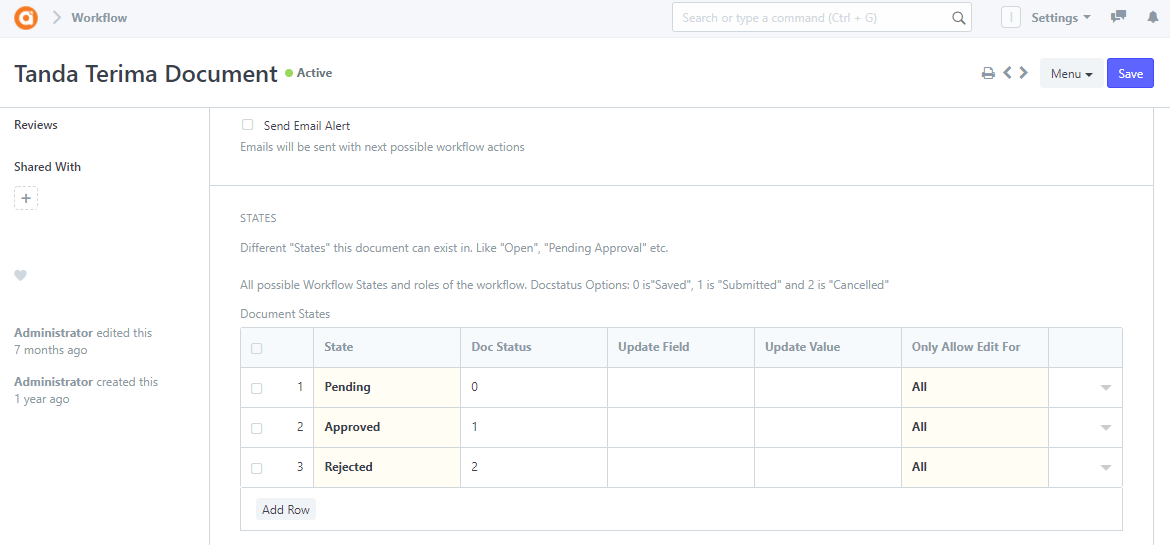Screen dimensions: 1170x545
Task: Click the user avatar placeholder icon
Action: point(1010,18)
